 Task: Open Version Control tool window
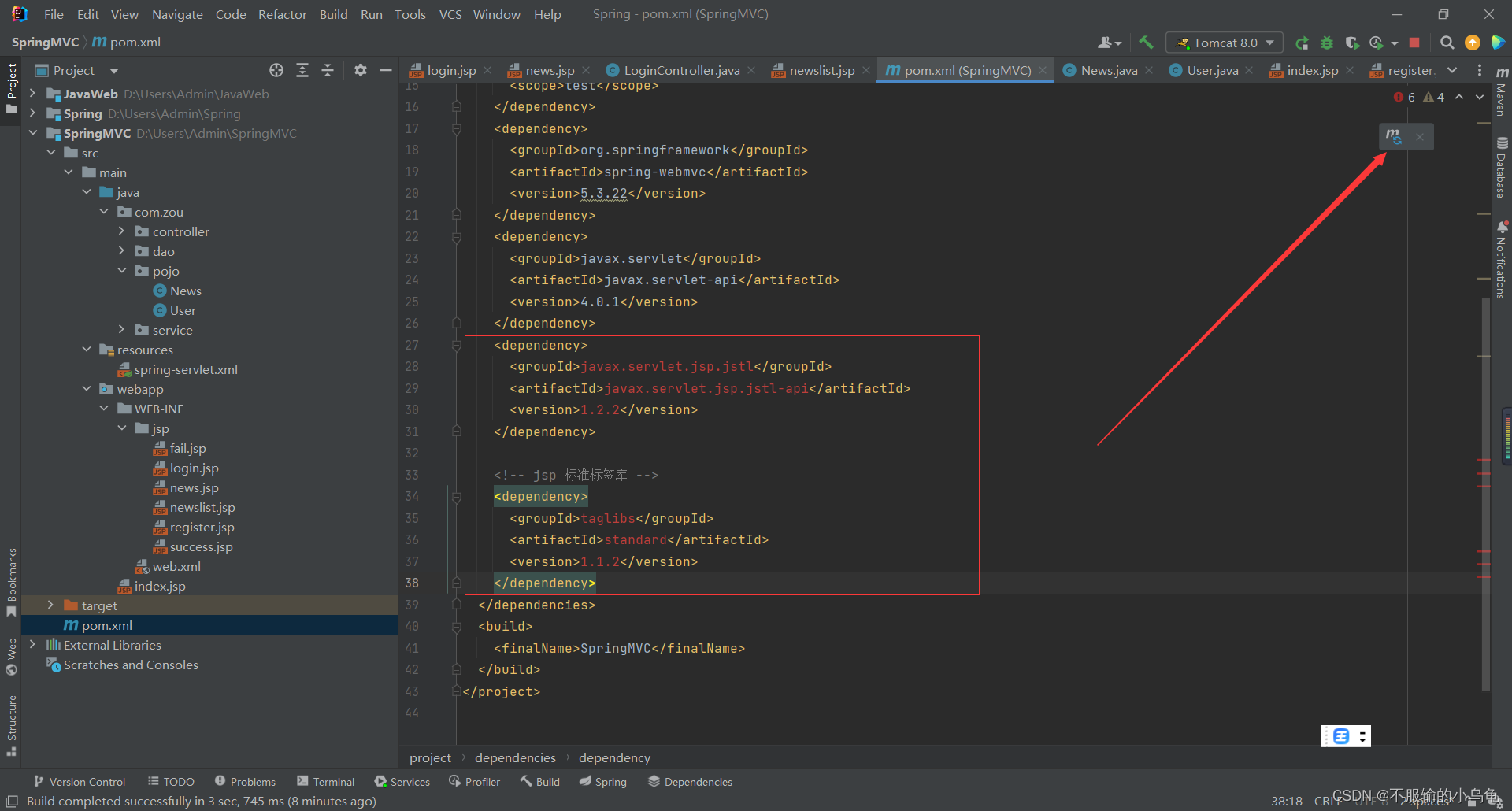coord(80,781)
